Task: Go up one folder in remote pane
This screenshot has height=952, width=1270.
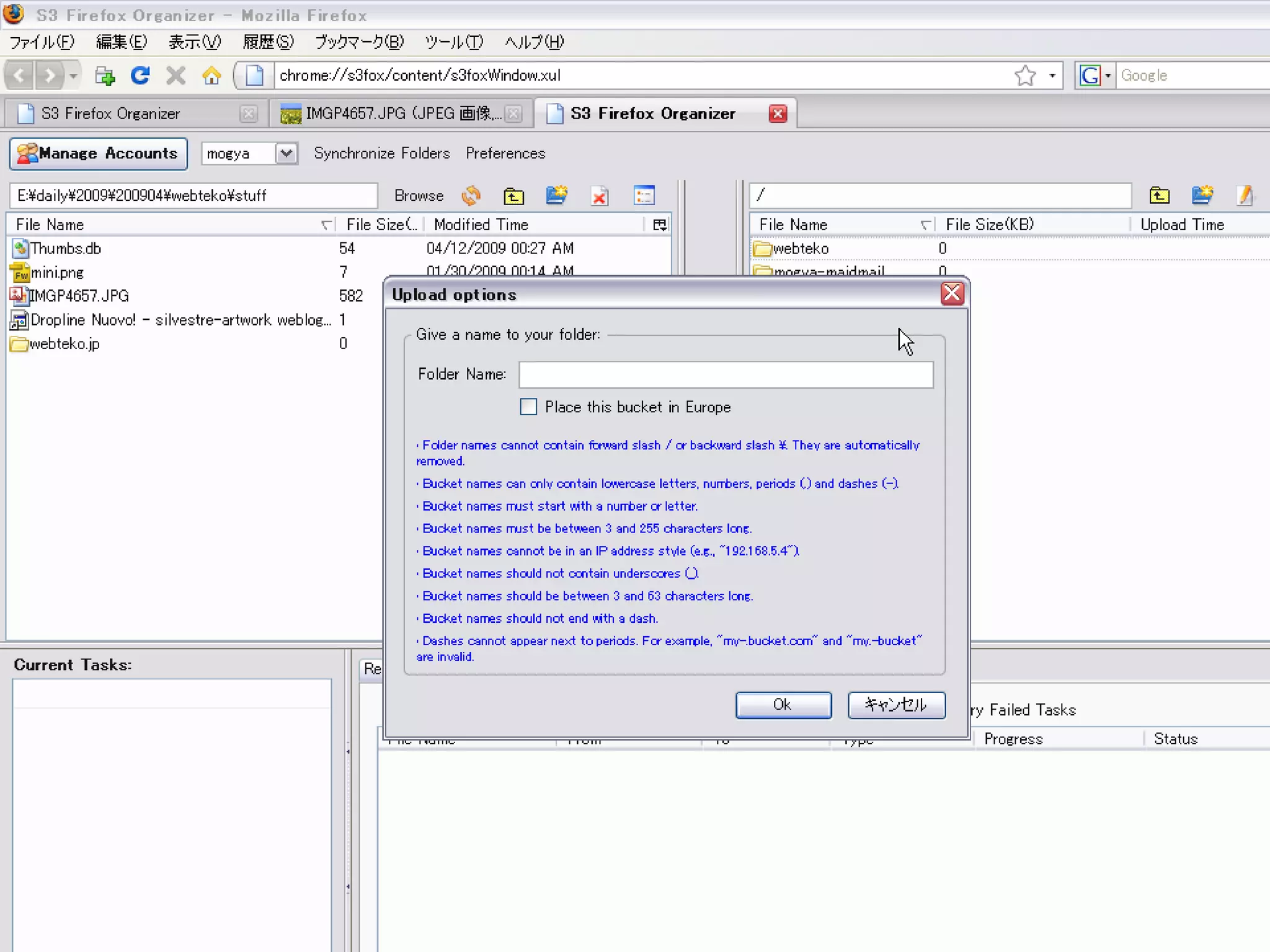Action: pos(1159,196)
